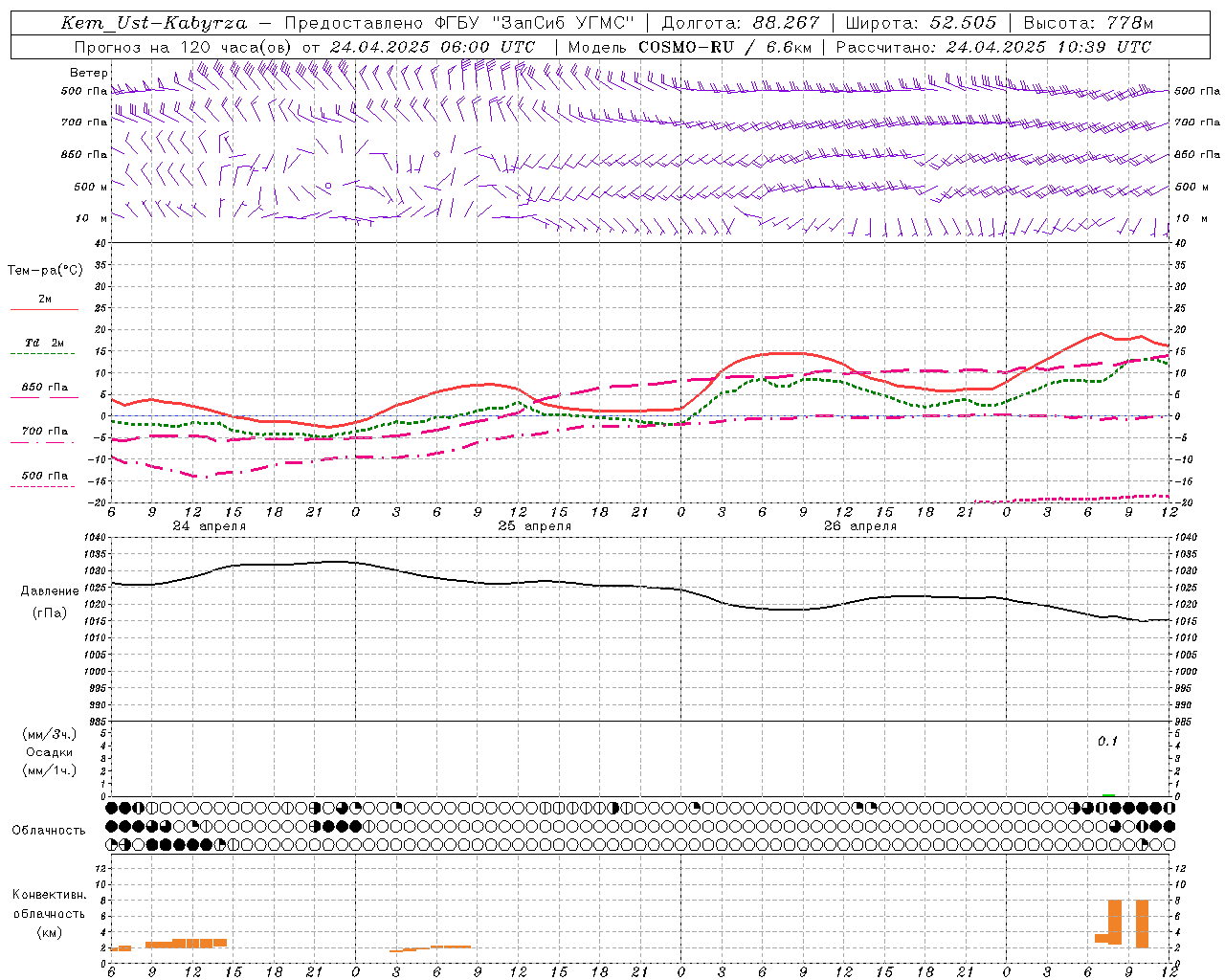The image size is (1225, 980).
Task: Click the '2м' temperature legend entry
Action: point(45,299)
